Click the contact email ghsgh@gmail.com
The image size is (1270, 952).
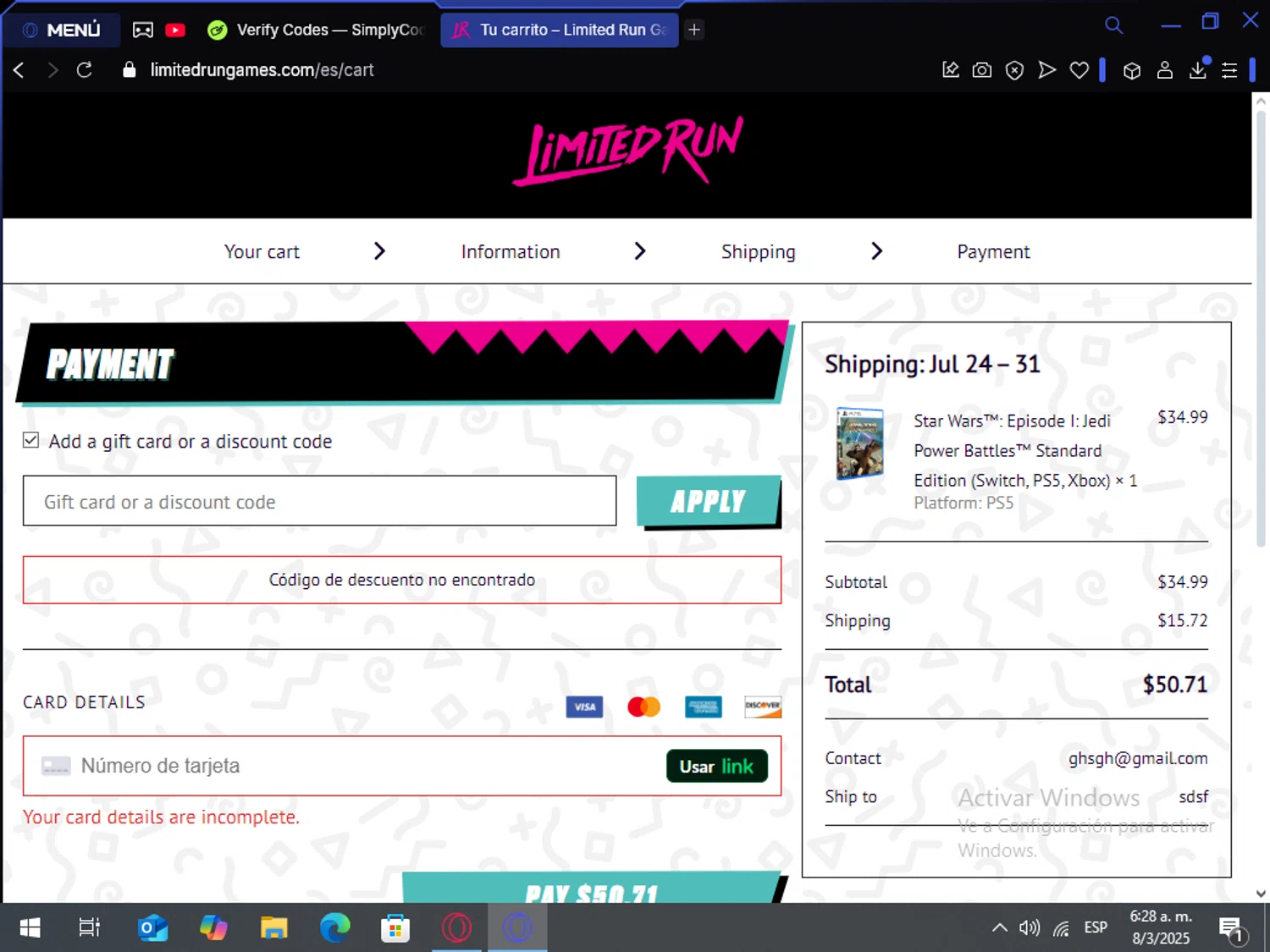(1138, 758)
